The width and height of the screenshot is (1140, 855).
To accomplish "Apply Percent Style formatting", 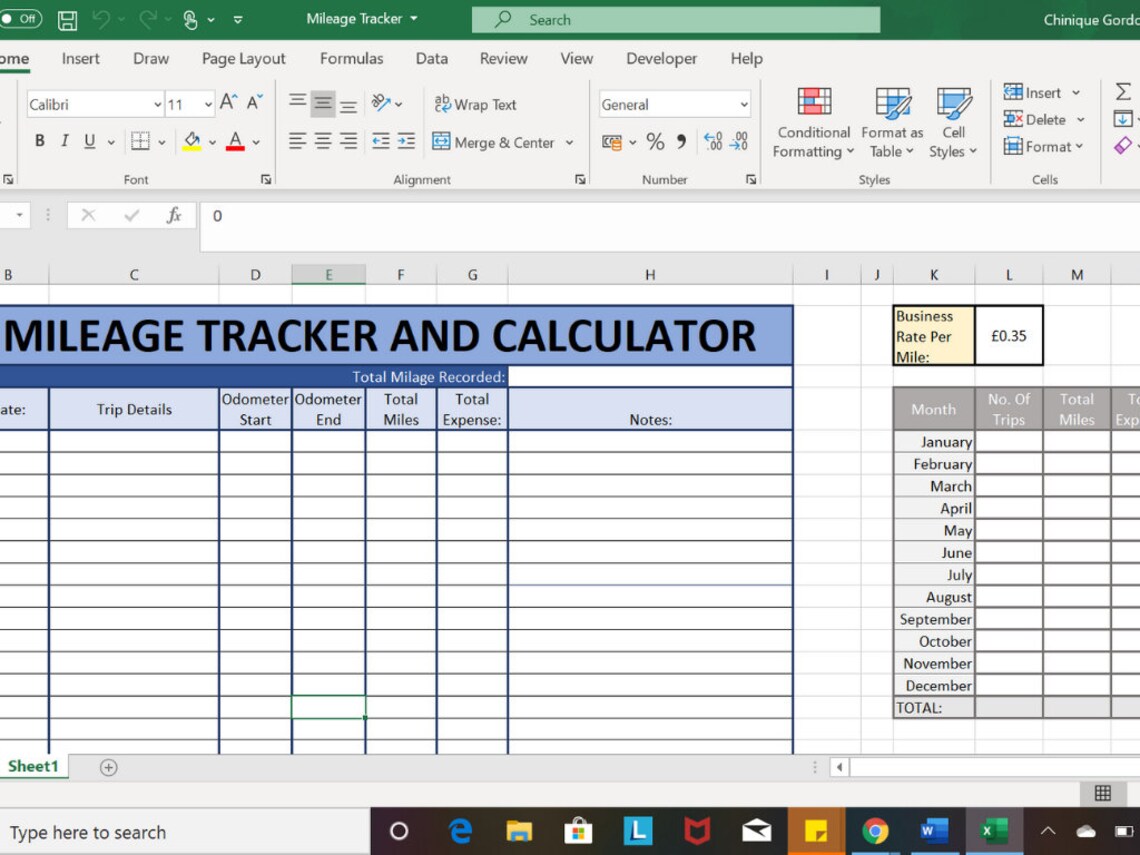I will click(x=656, y=142).
